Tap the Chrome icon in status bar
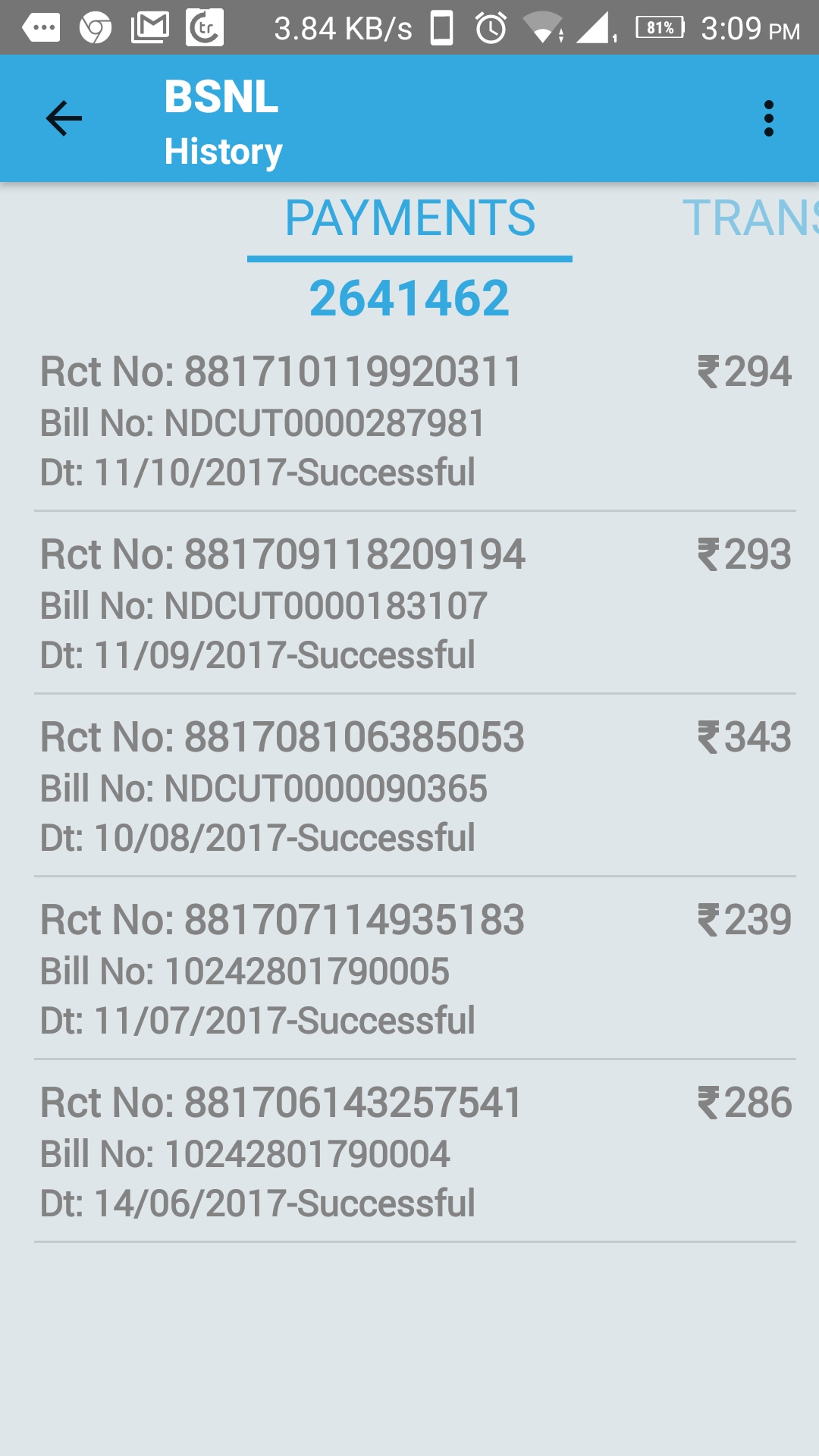Image resolution: width=819 pixels, height=1456 pixels. click(x=96, y=29)
